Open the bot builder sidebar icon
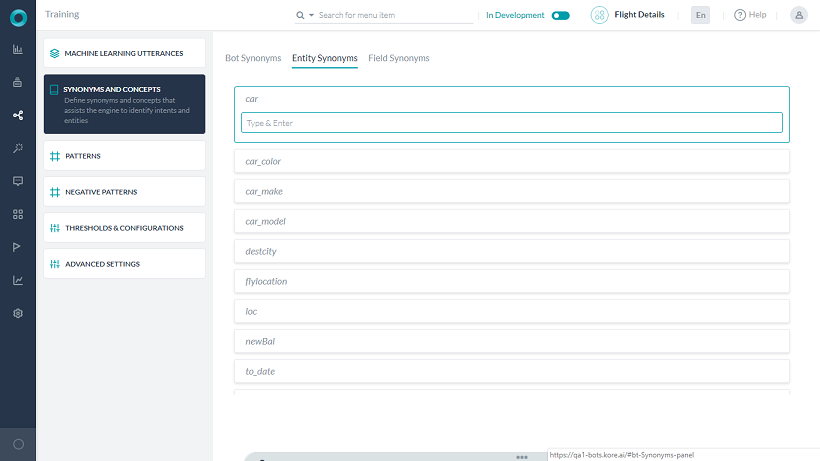This screenshot has height=461, width=820. (18, 82)
